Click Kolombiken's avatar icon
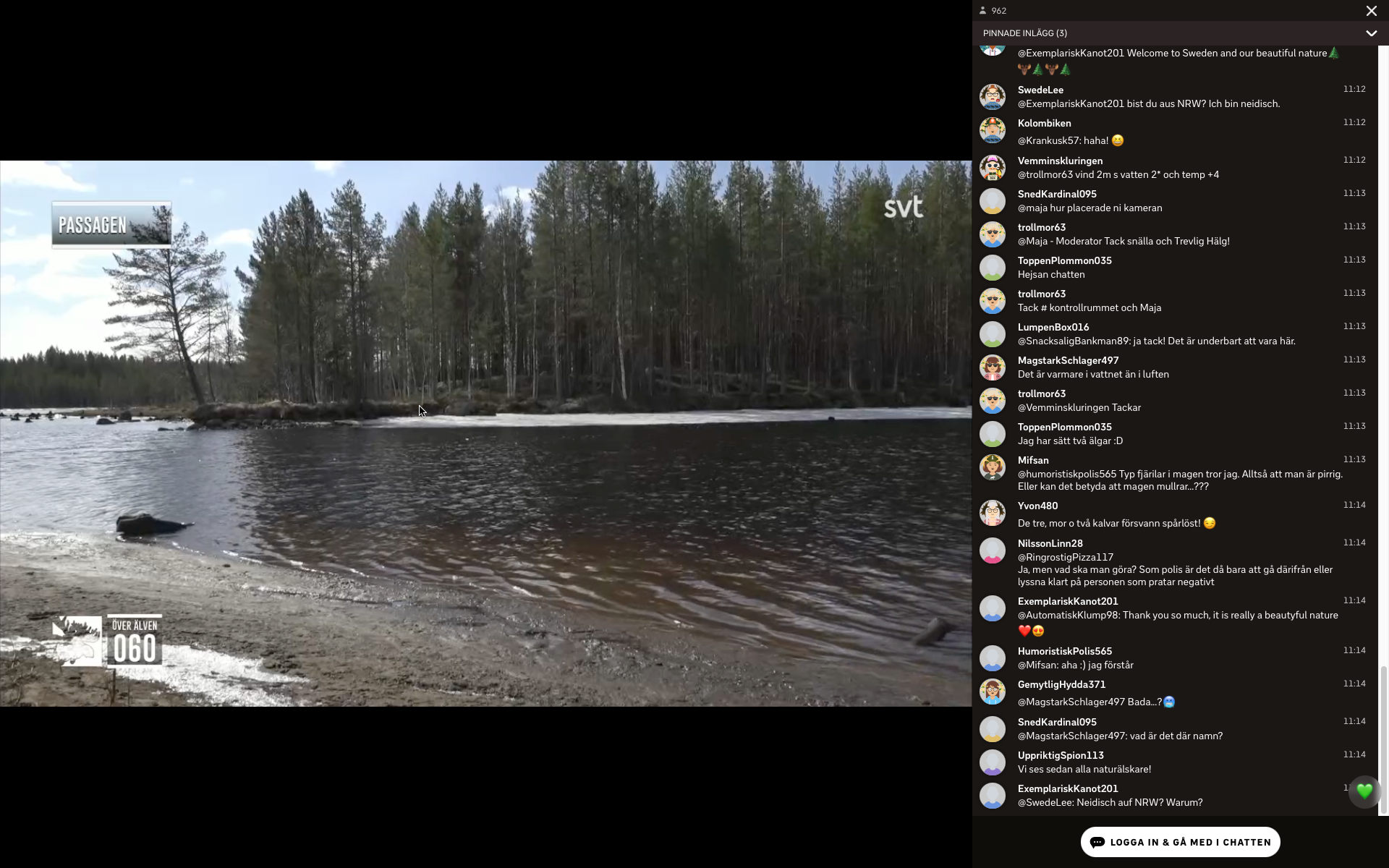This screenshot has width=1389, height=868. point(993,130)
